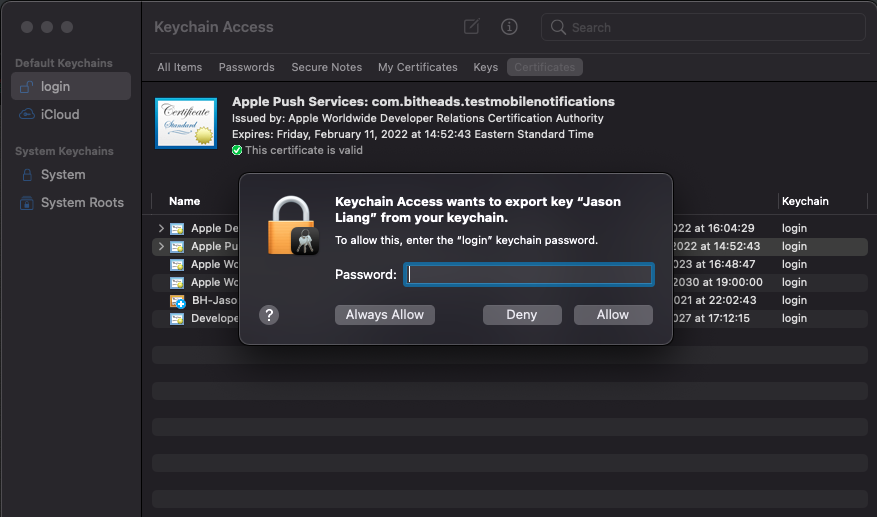Click the Issued by certificate authority line
This screenshot has width=877, height=517.
(x=418, y=118)
